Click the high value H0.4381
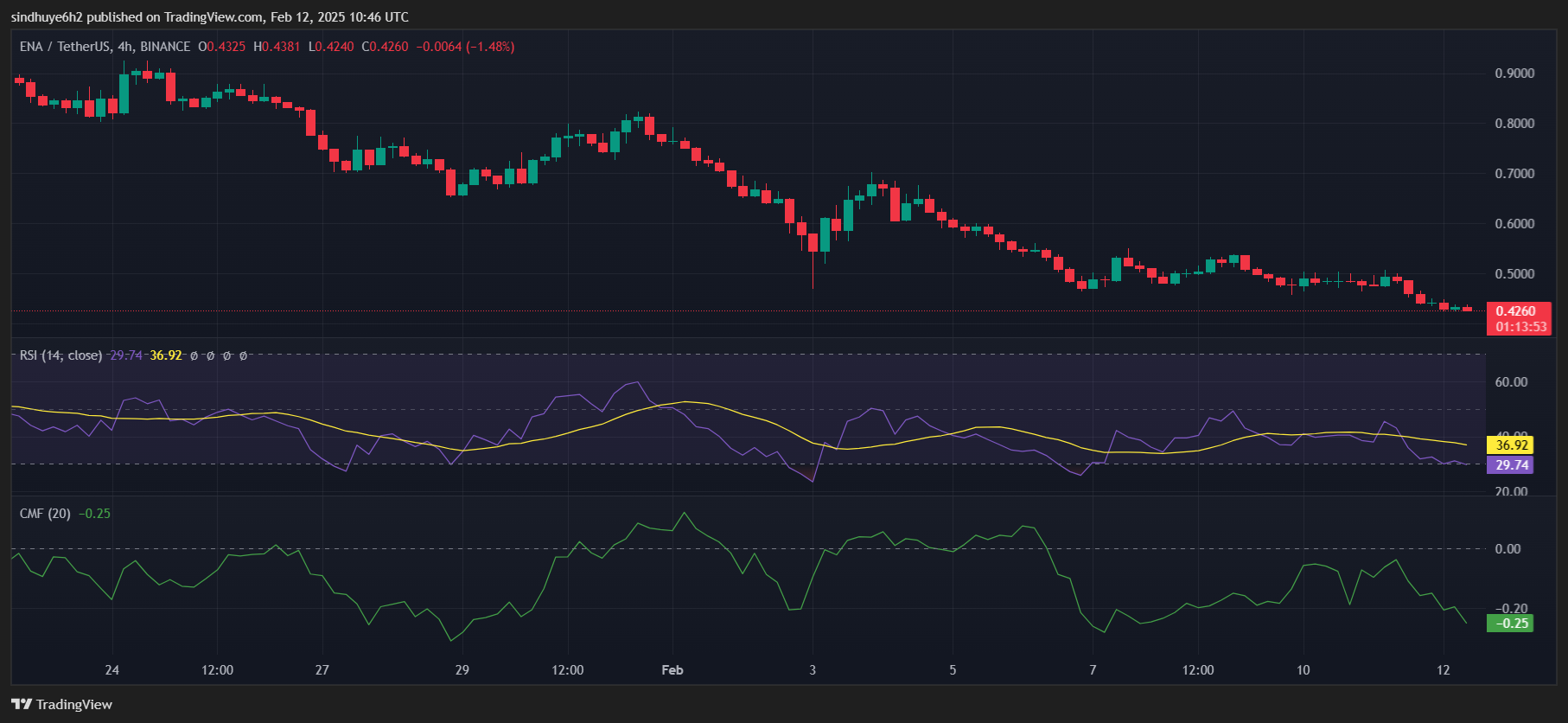The width and height of the screenshot is (1568, 723). coord(277,47)
